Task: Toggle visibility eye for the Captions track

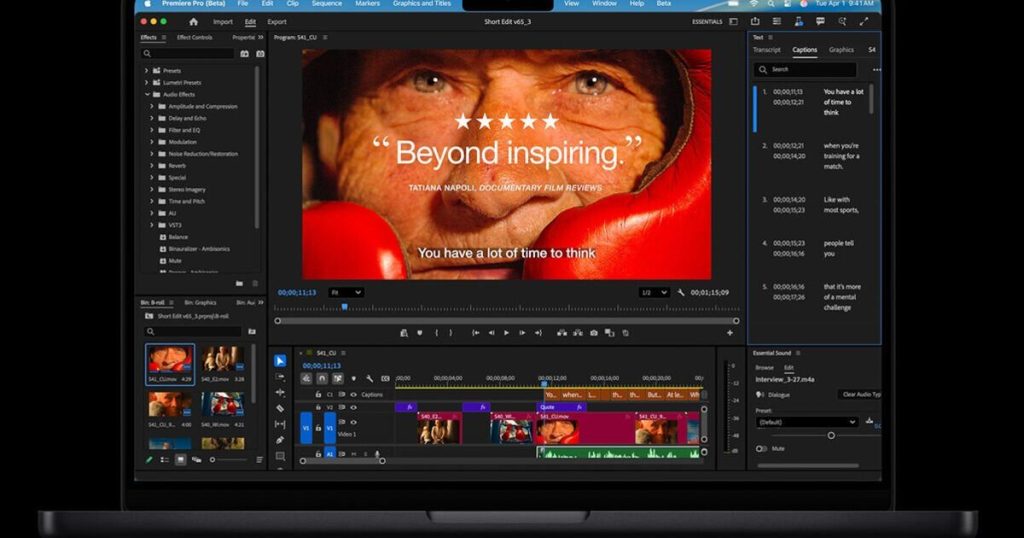Action: pos(352,394)
